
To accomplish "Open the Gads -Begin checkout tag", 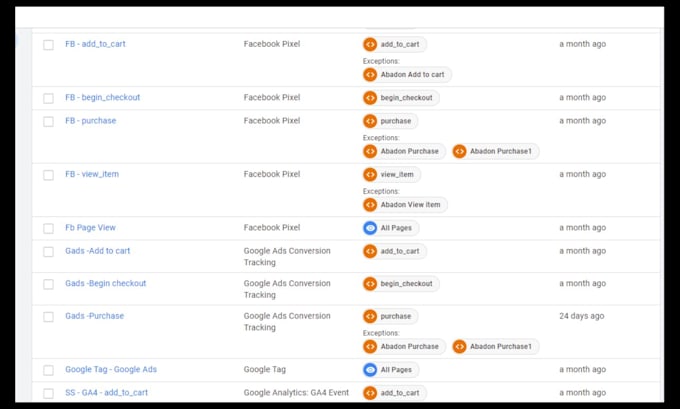I will tap(105, 283).
